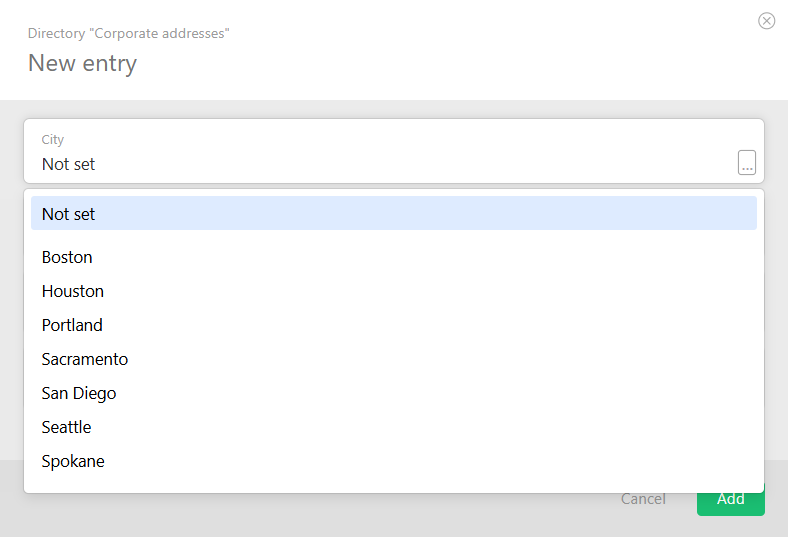Click the City combo box field

[380, 163]
